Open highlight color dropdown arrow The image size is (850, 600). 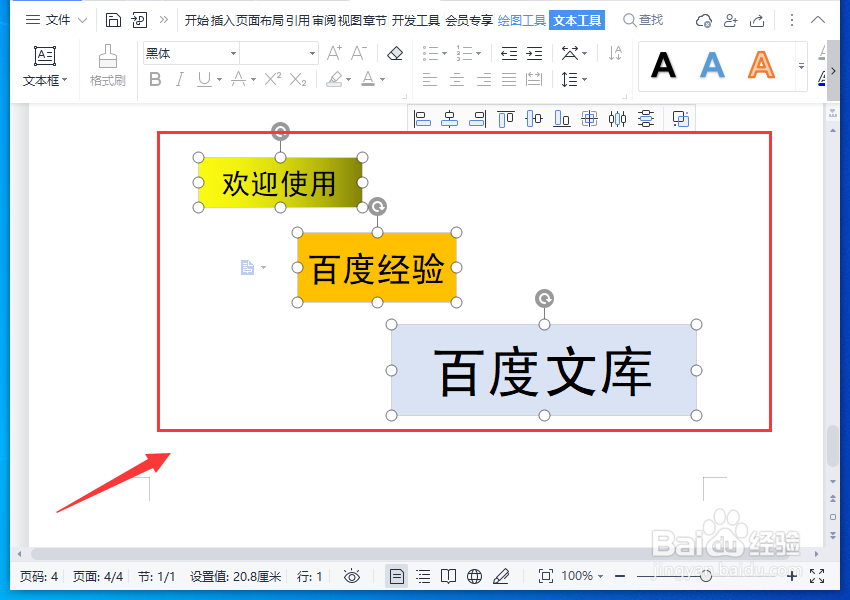click(348, 80)
